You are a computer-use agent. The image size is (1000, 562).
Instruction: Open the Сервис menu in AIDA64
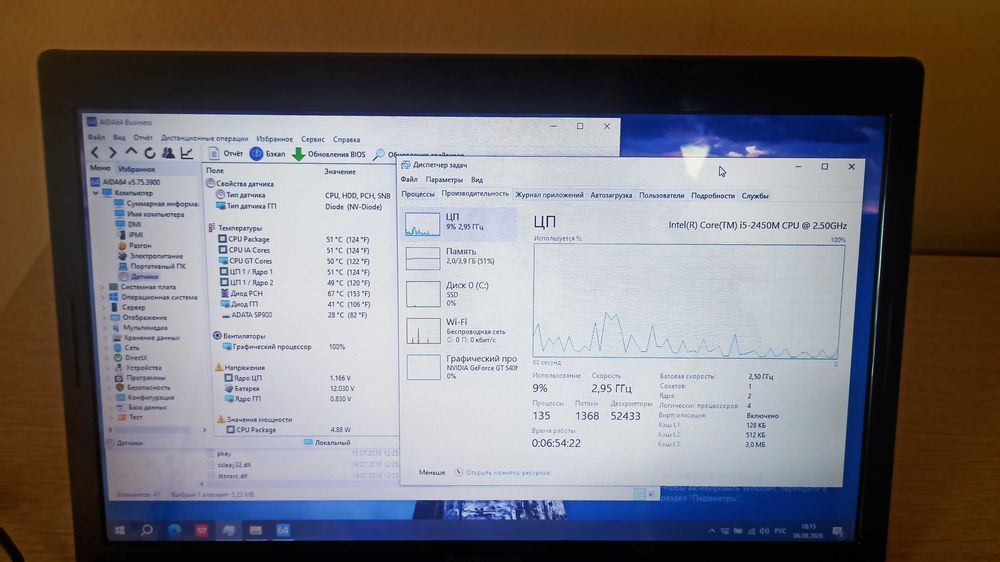[x=312, y=139]
